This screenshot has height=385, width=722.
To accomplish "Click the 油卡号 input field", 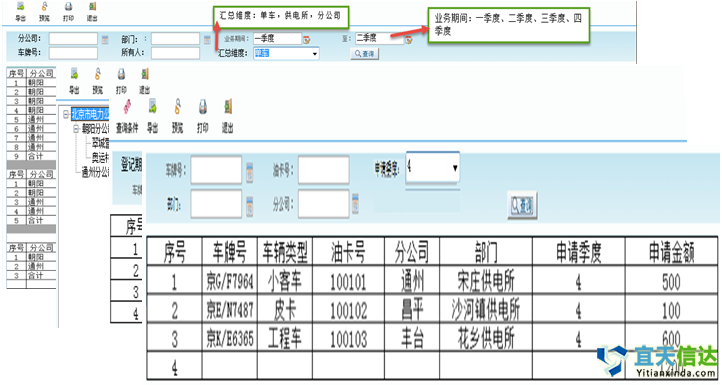I will pyautogui.click(x=323, y=170).
